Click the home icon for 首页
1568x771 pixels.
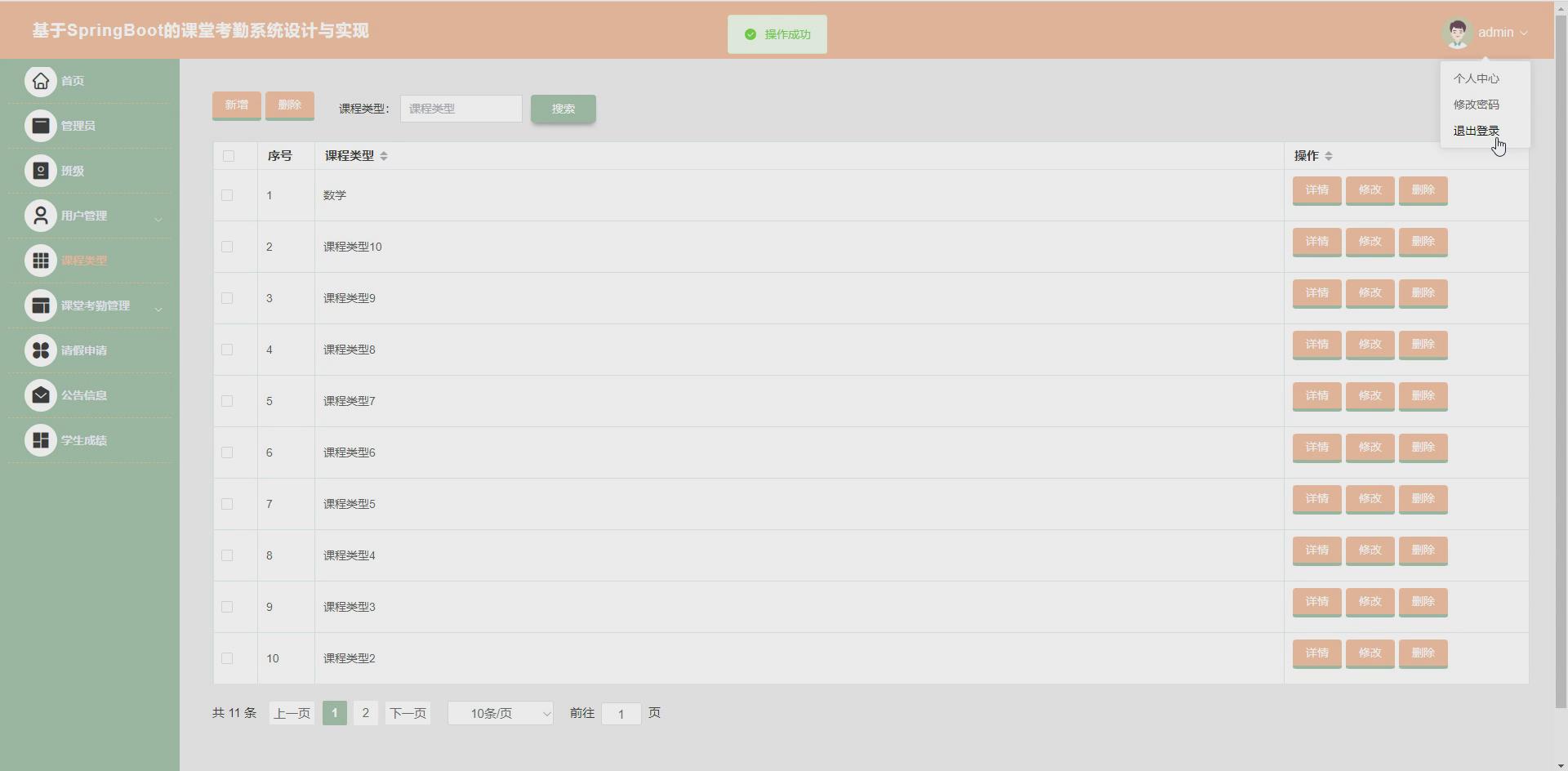tap(41, 81)
